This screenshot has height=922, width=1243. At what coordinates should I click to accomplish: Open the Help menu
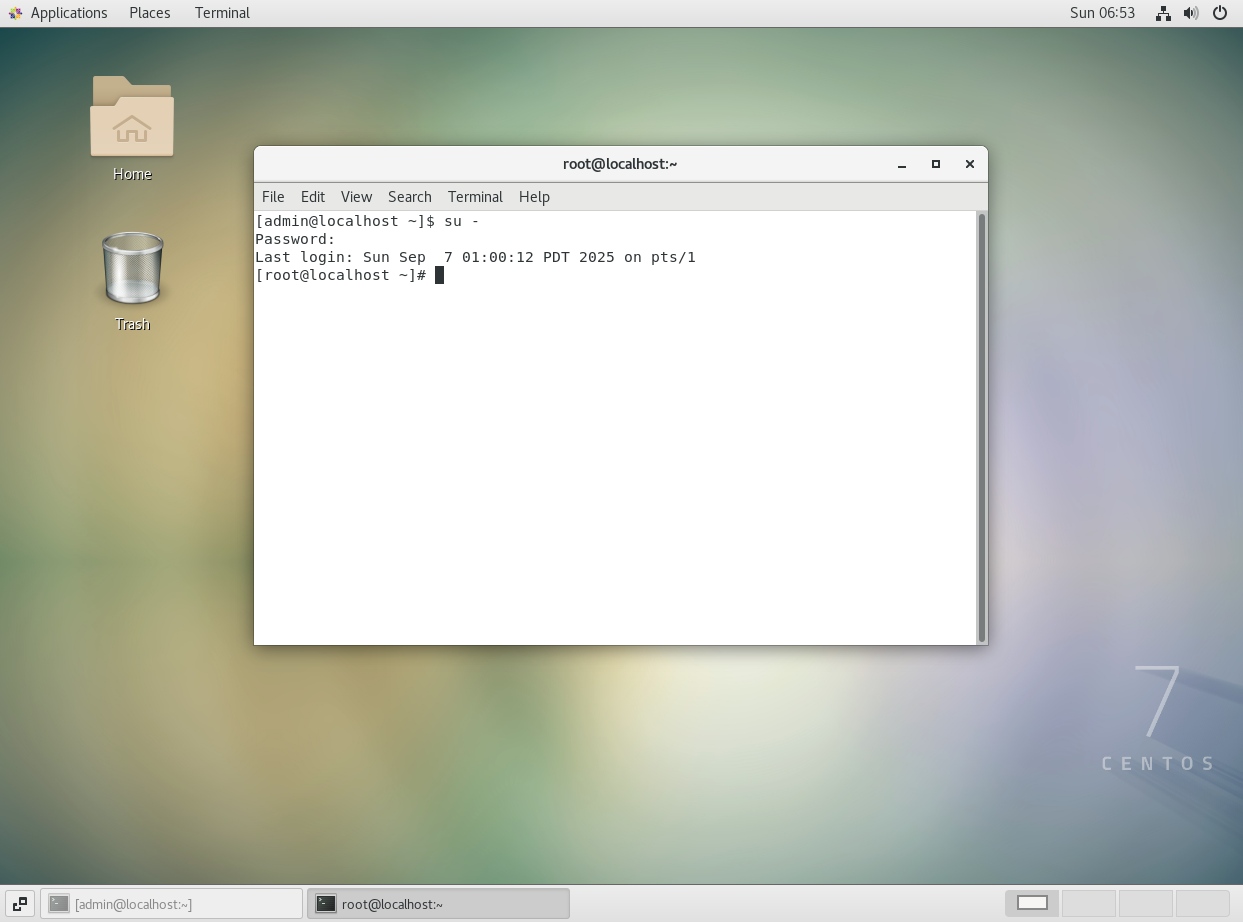[534, 197]
